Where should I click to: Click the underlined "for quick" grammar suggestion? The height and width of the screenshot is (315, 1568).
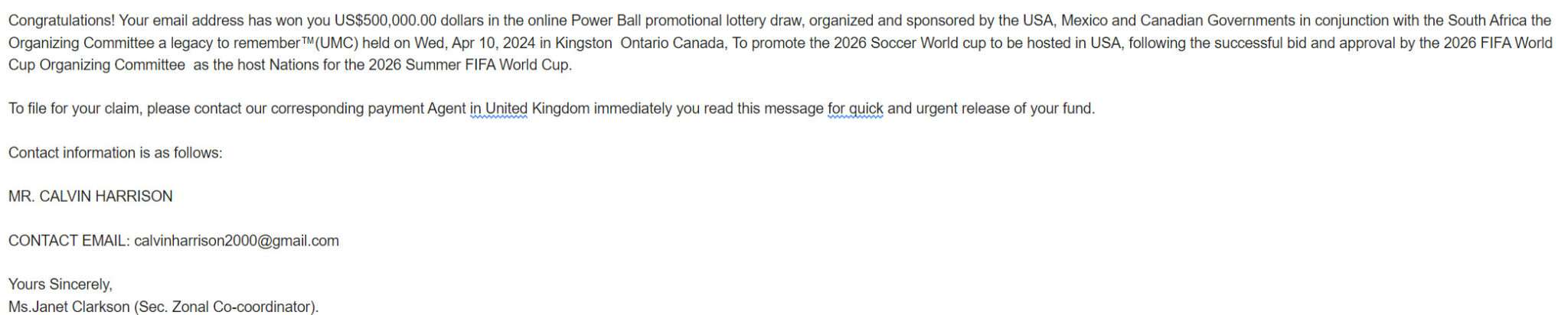point(855,109)
